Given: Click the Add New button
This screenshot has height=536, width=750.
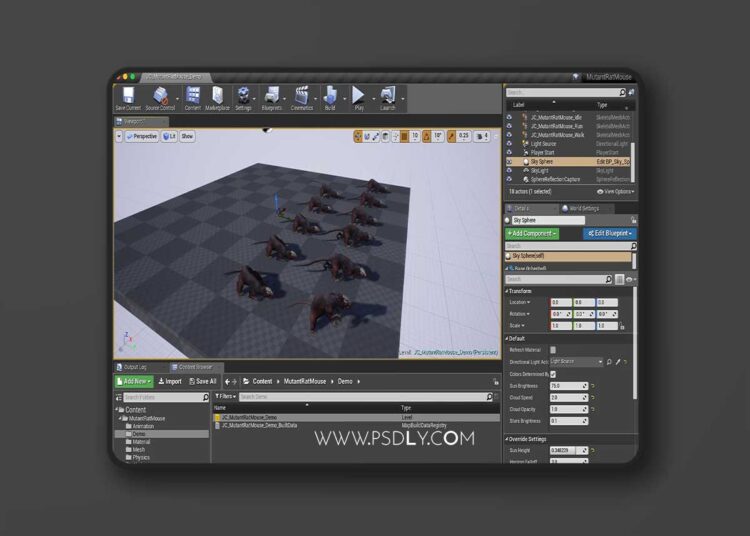Looking at the screenshot, I should pyautogui.click(x=133, y=382).
